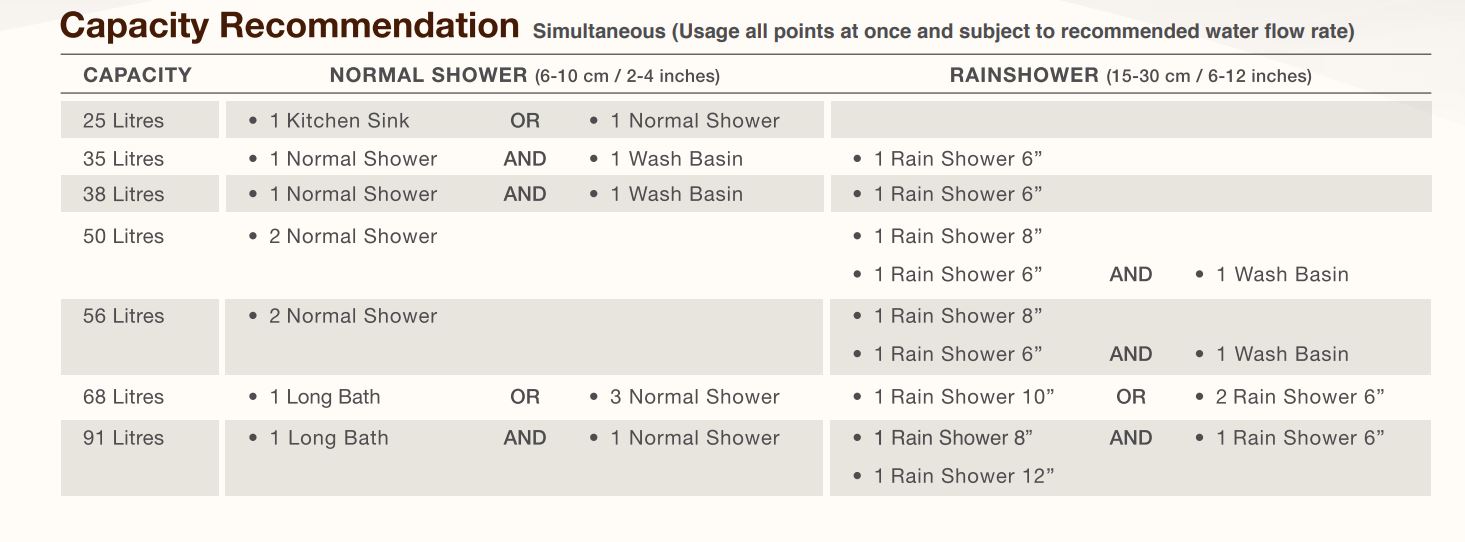Select the 3 Normal Shower entry
This screenshot has height=542, width=1465.
click(694, 397)
